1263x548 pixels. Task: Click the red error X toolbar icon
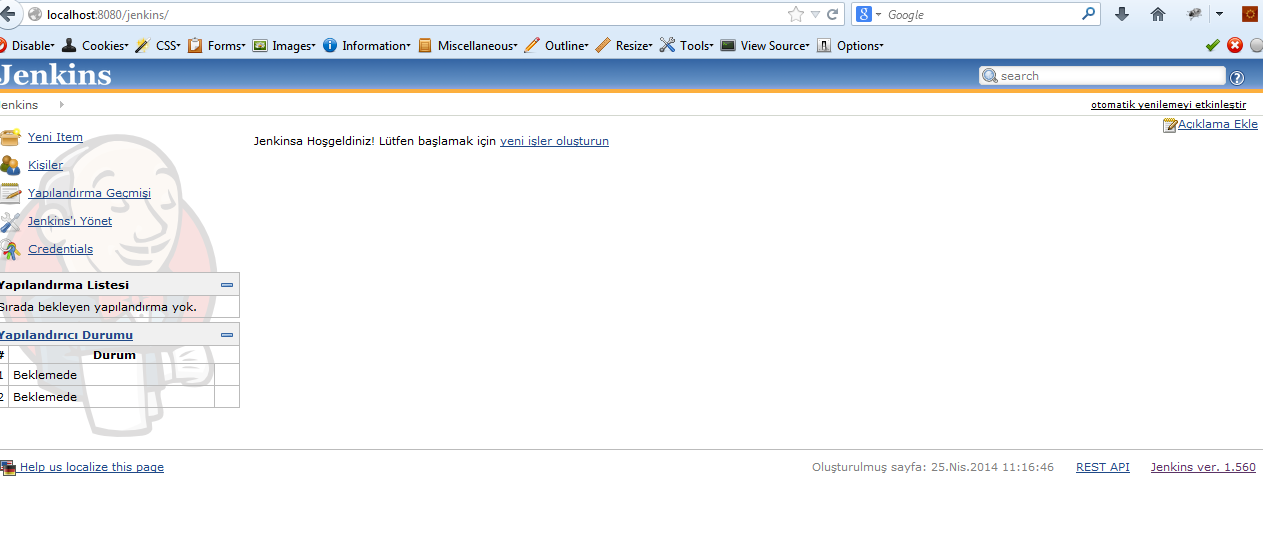pos(1235,45)
